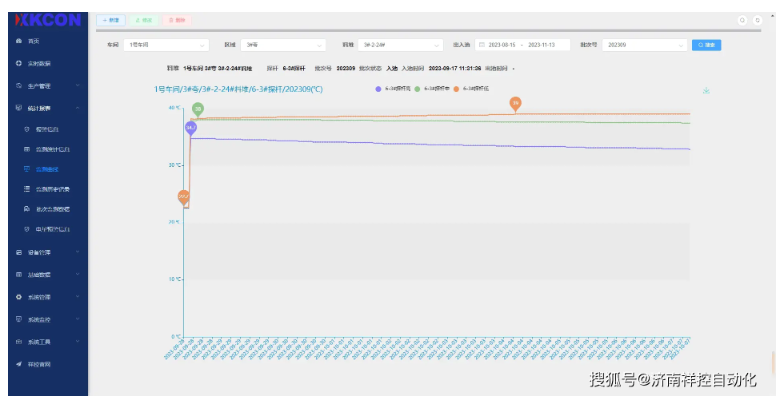Image resolution: width=784 pixels, height=403 pixels.
Task: Click the red delete button in toolbar
Action: 176,20
